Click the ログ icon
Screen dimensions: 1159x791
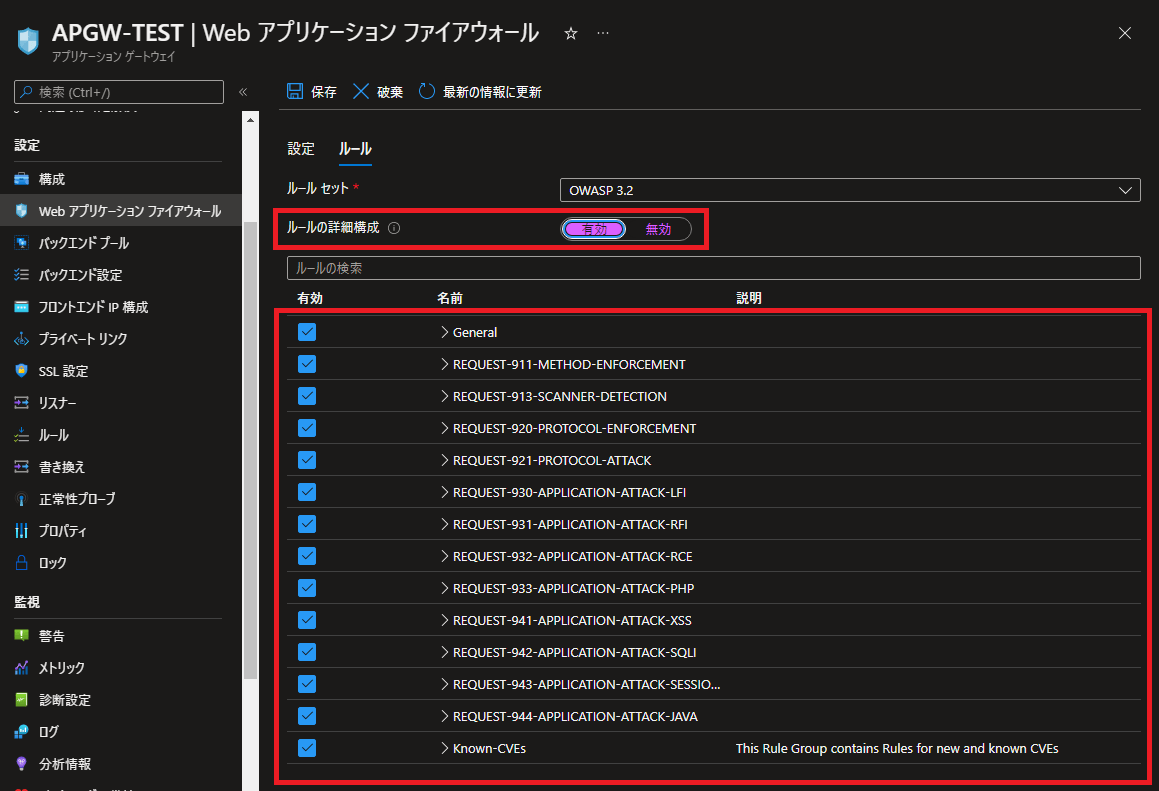[x=21, y=732]
